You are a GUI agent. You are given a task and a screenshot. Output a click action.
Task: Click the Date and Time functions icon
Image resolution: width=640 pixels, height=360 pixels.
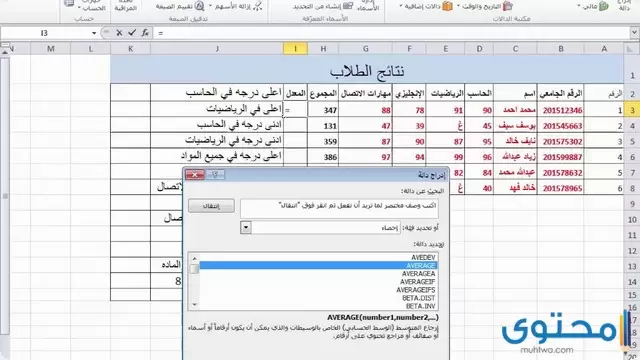[507, 6]
